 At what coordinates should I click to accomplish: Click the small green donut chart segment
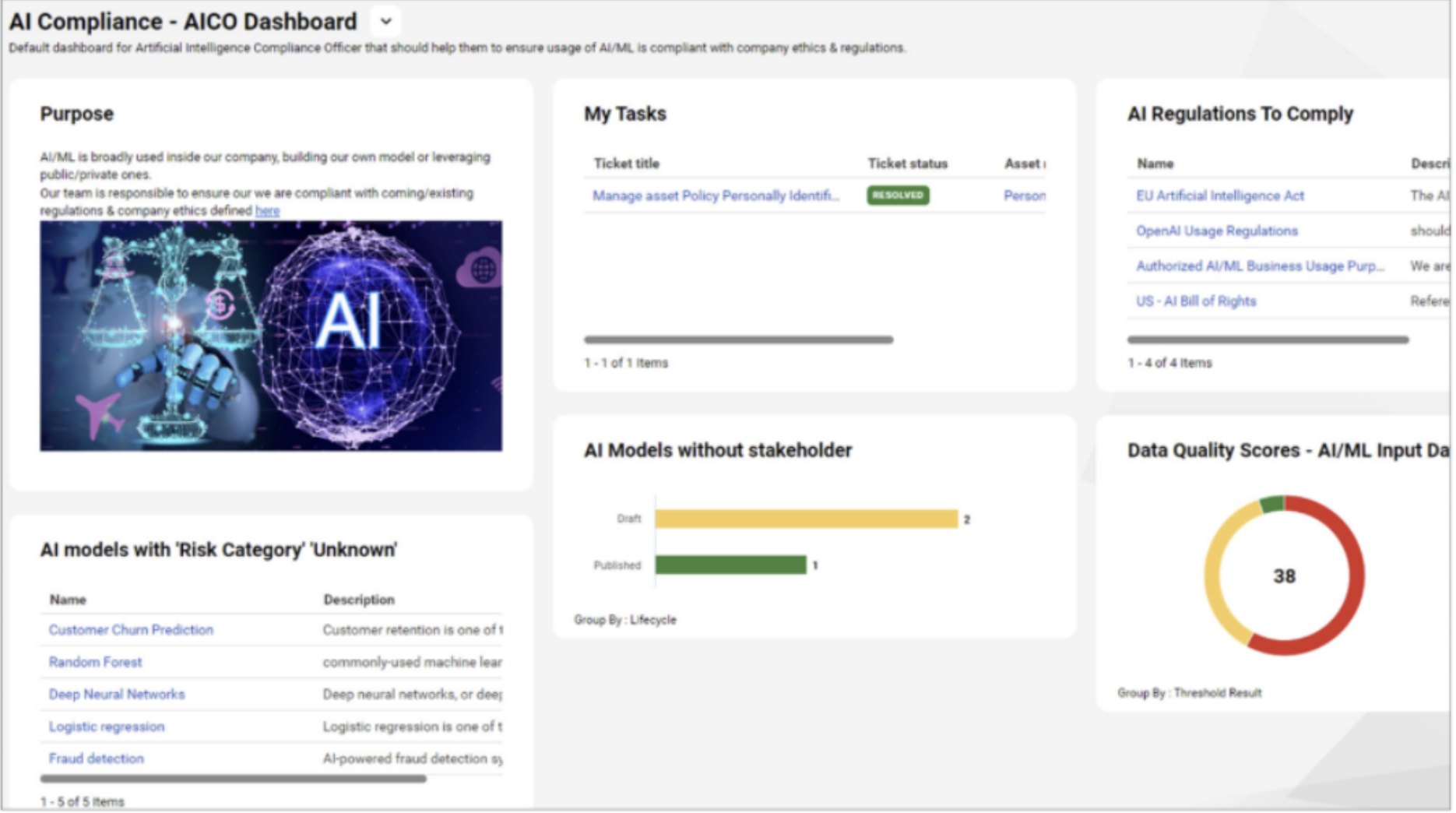(1271, 504)
